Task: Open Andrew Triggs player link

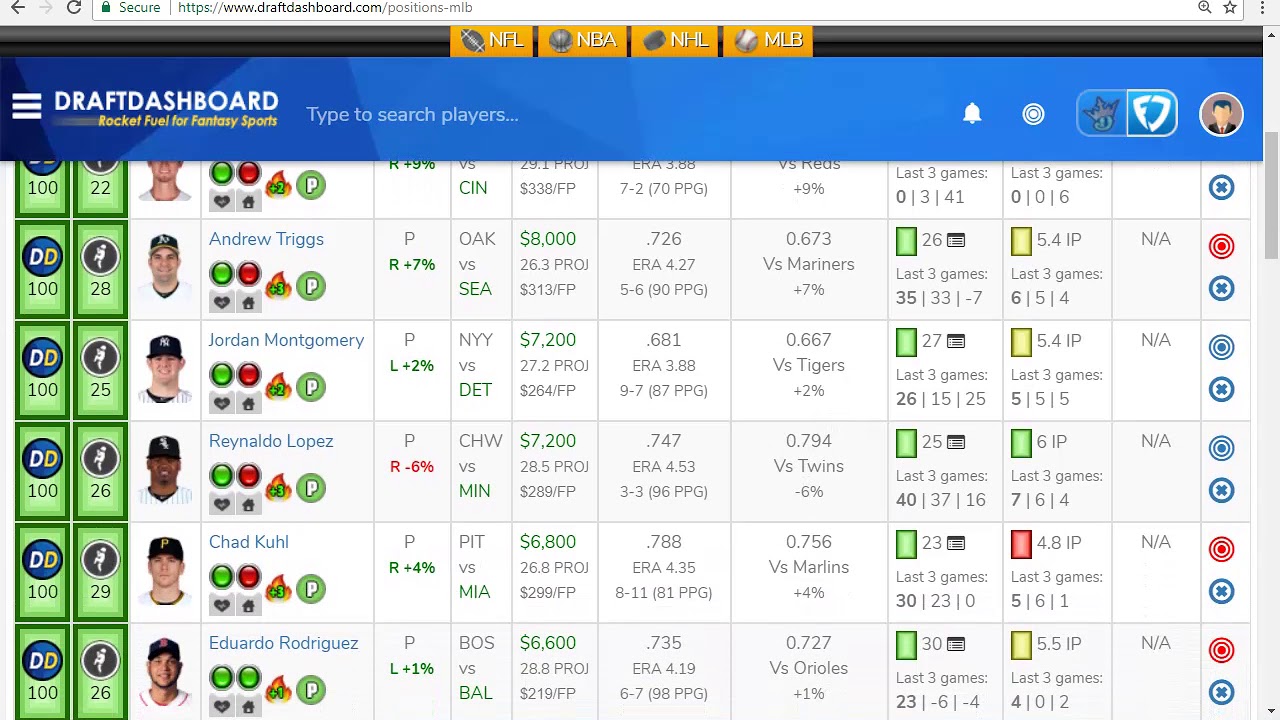Action: click(266, 239)
